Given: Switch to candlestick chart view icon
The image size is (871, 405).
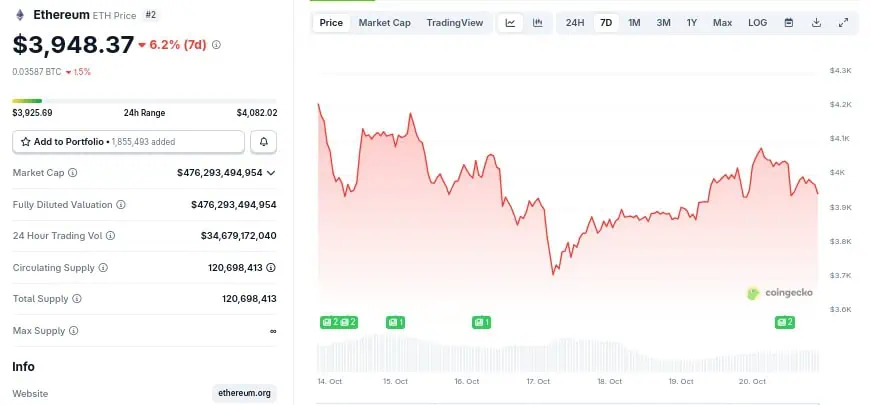Looking at the screenshot, I should point(537,23).
